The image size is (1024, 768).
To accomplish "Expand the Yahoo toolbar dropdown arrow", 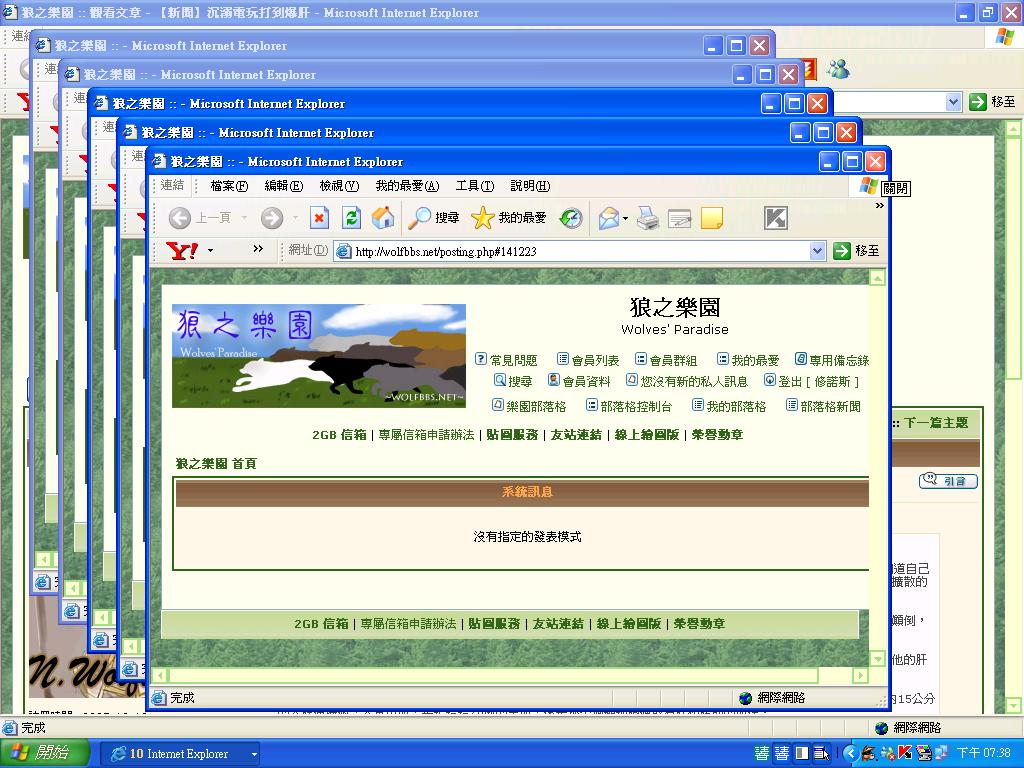I will (x=210, y=251).
